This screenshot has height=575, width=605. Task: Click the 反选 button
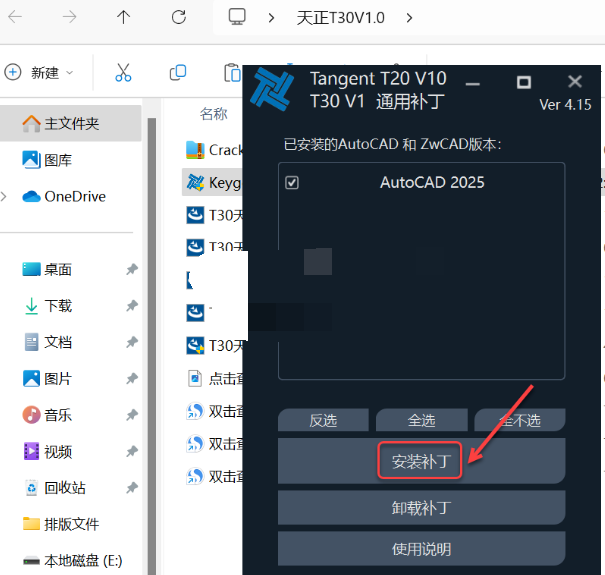click(323, 420)
